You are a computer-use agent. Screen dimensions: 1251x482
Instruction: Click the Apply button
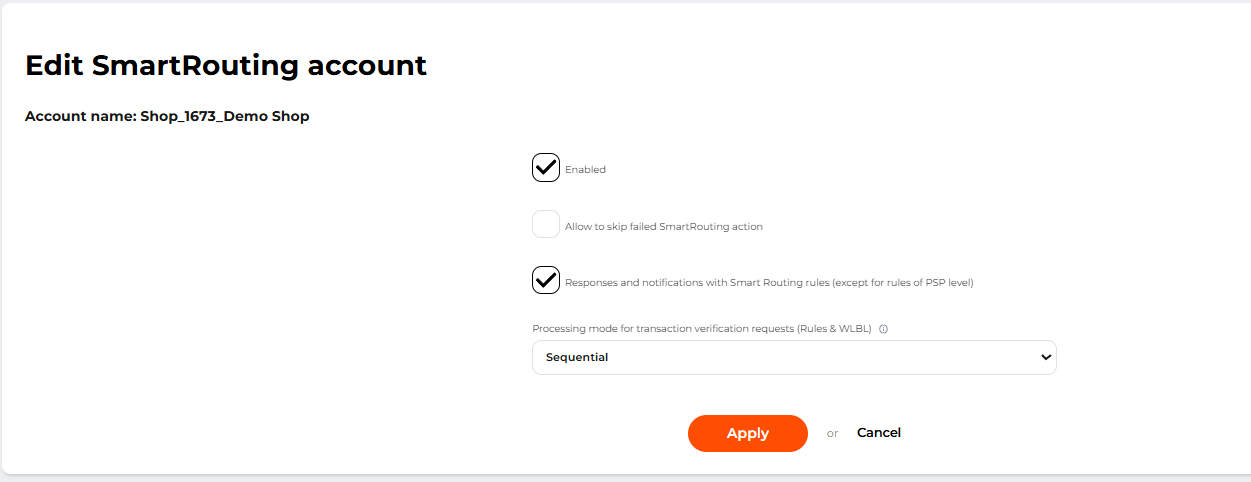click(x=747, y=433)
